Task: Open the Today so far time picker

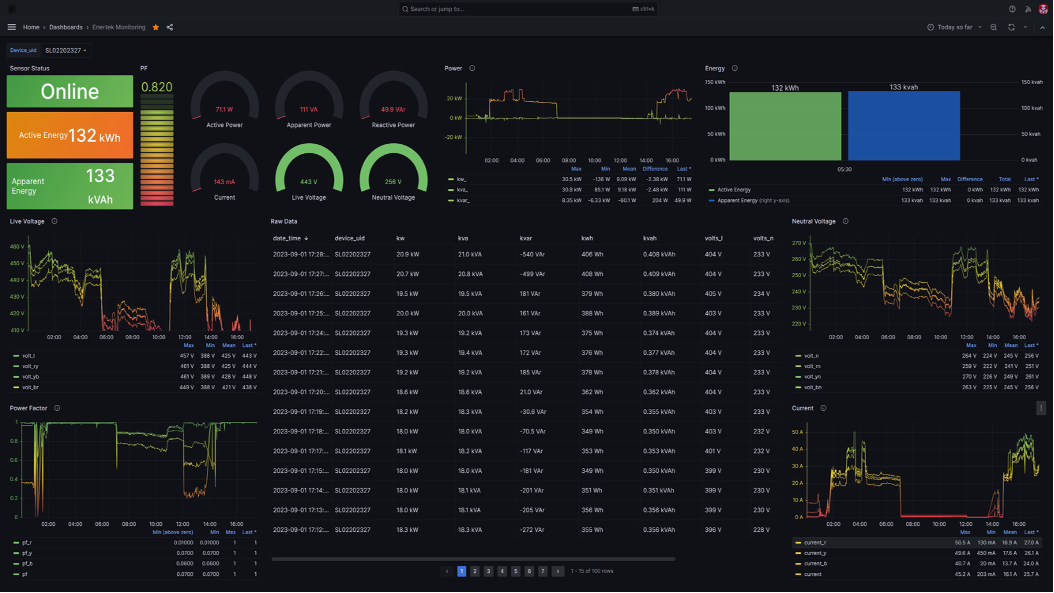Action: click(x=955, y=27)
